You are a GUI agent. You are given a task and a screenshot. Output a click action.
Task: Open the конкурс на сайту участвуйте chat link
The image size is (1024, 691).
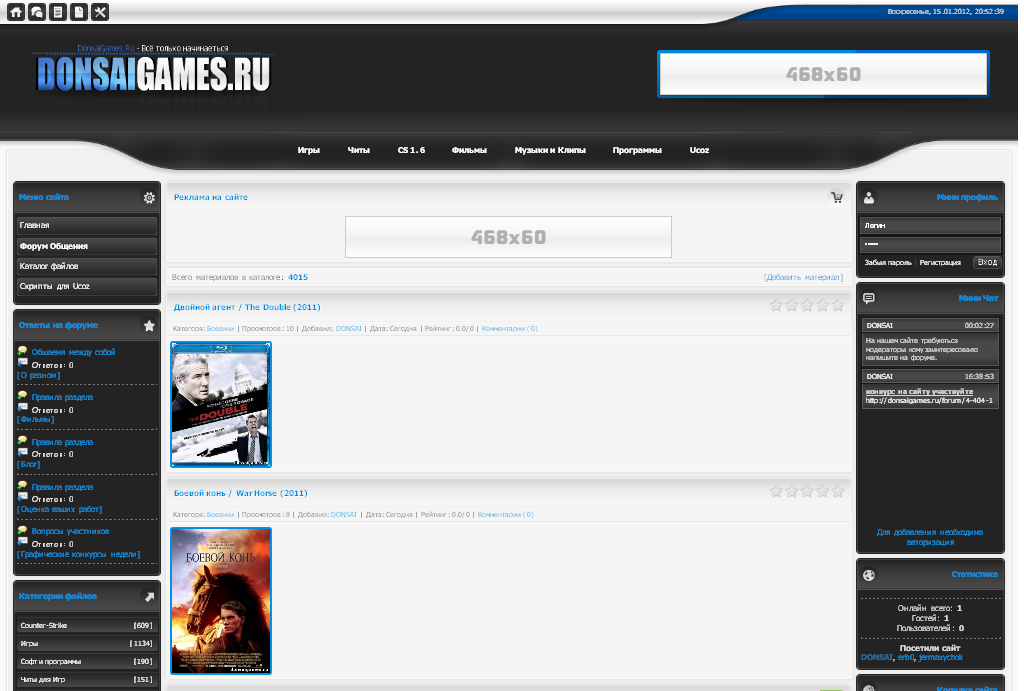pyautogui.click(x=919, y=392)
